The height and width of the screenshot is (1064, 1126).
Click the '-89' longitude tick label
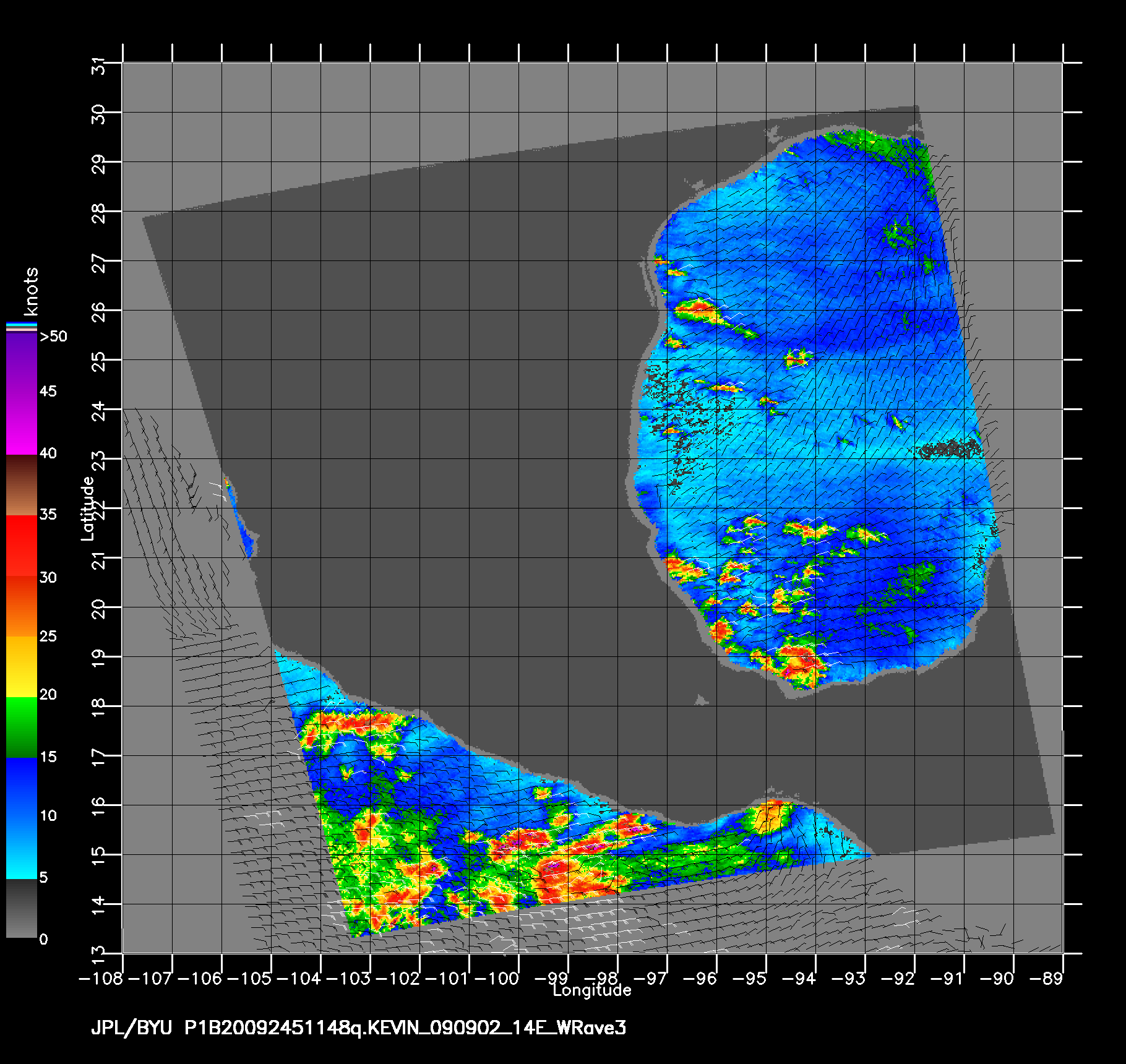pos(1047,979)
